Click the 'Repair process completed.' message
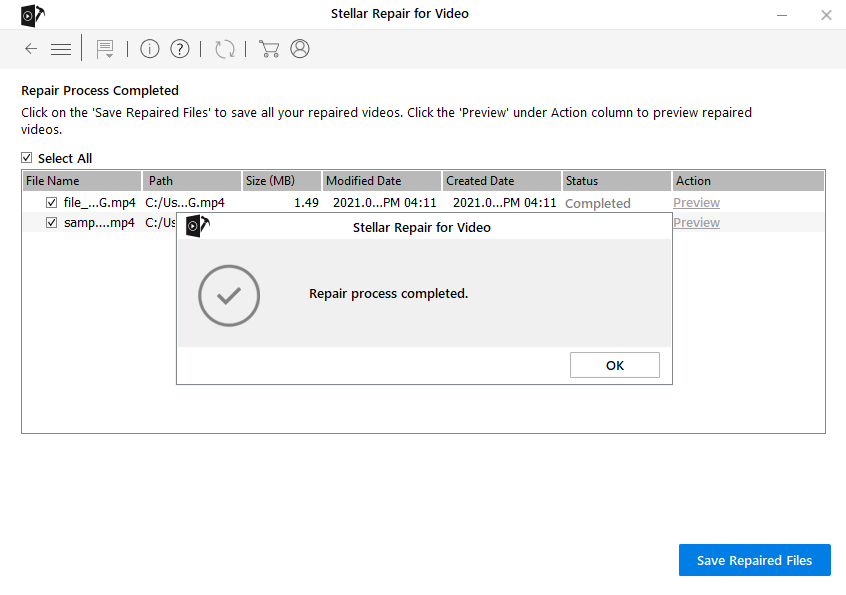 coord(388,293)
